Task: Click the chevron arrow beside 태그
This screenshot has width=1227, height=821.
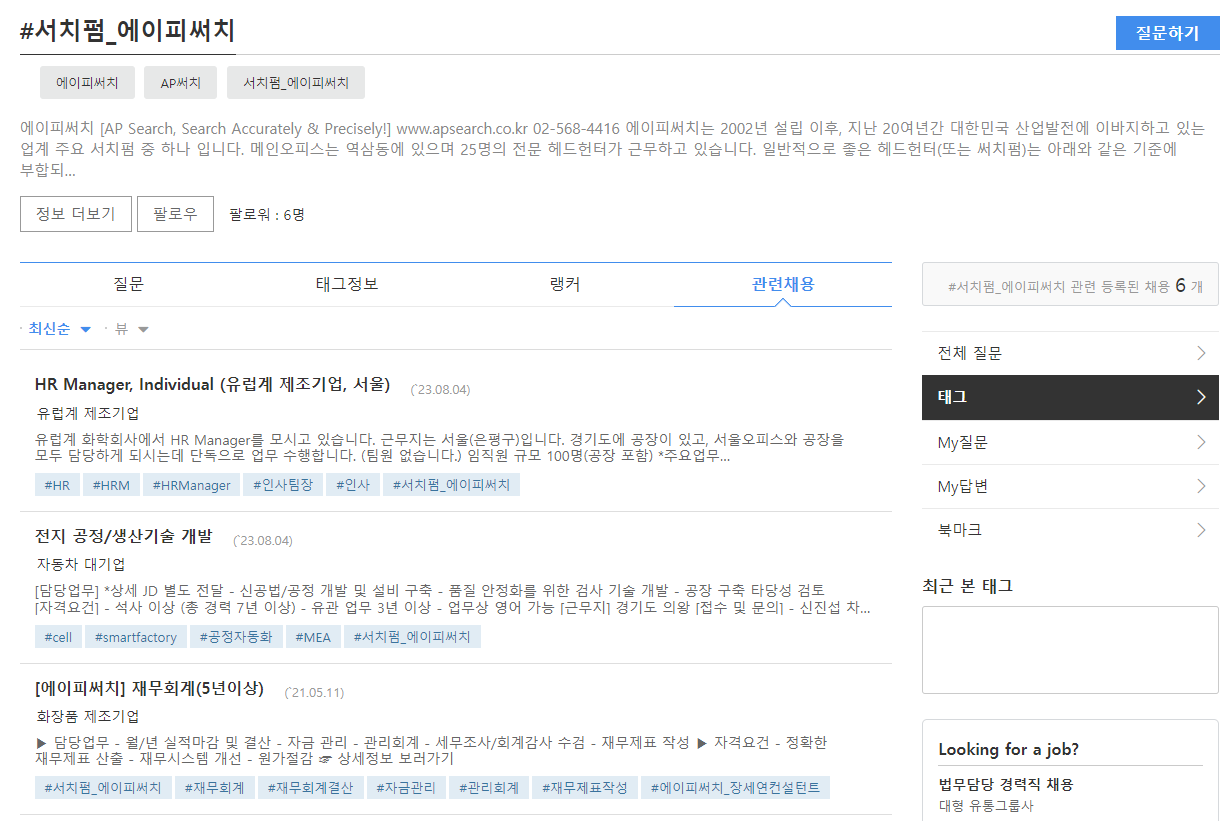Action: 1201,397
